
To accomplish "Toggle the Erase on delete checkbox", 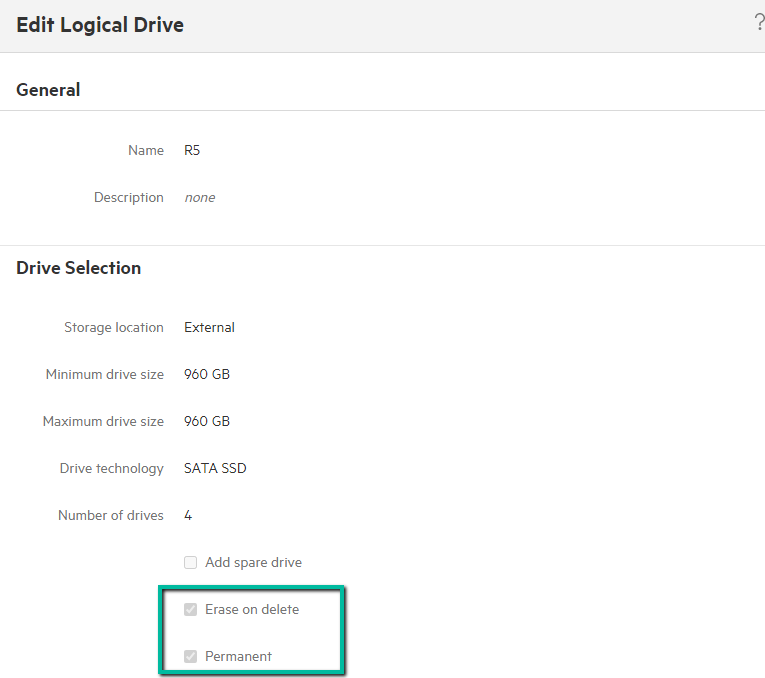I will tap(191, 610).
